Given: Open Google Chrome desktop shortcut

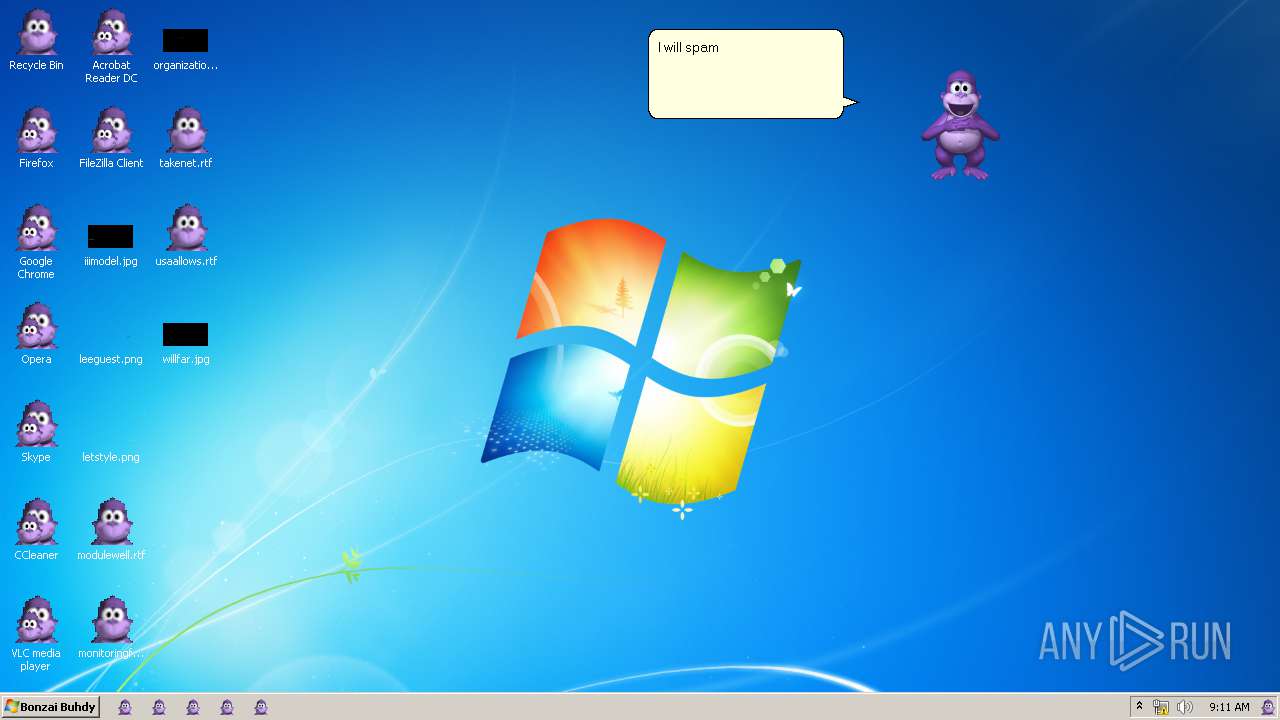Looking at the screenshot, I should click(x=36, y=243).
